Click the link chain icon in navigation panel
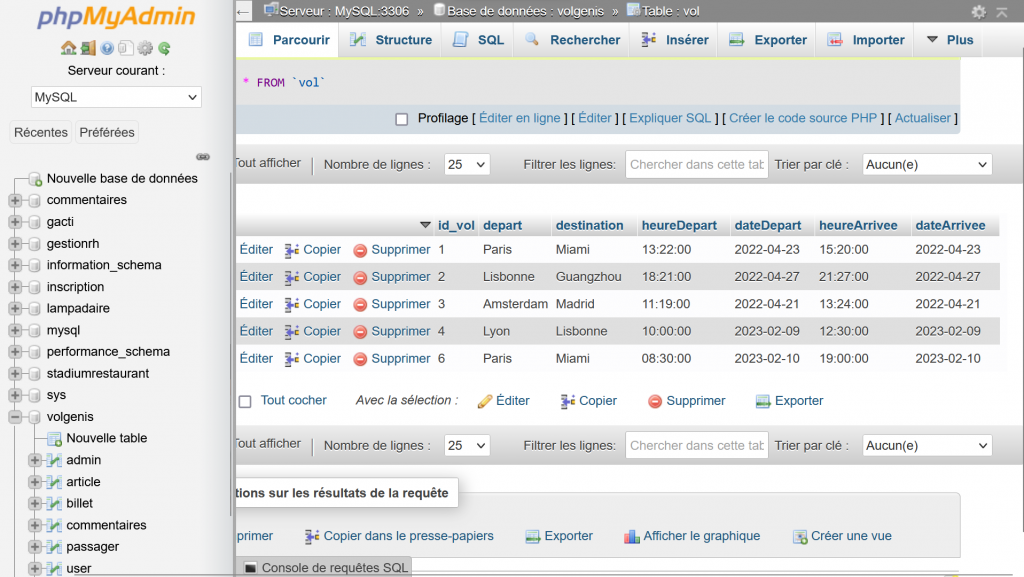 point(203,157)
